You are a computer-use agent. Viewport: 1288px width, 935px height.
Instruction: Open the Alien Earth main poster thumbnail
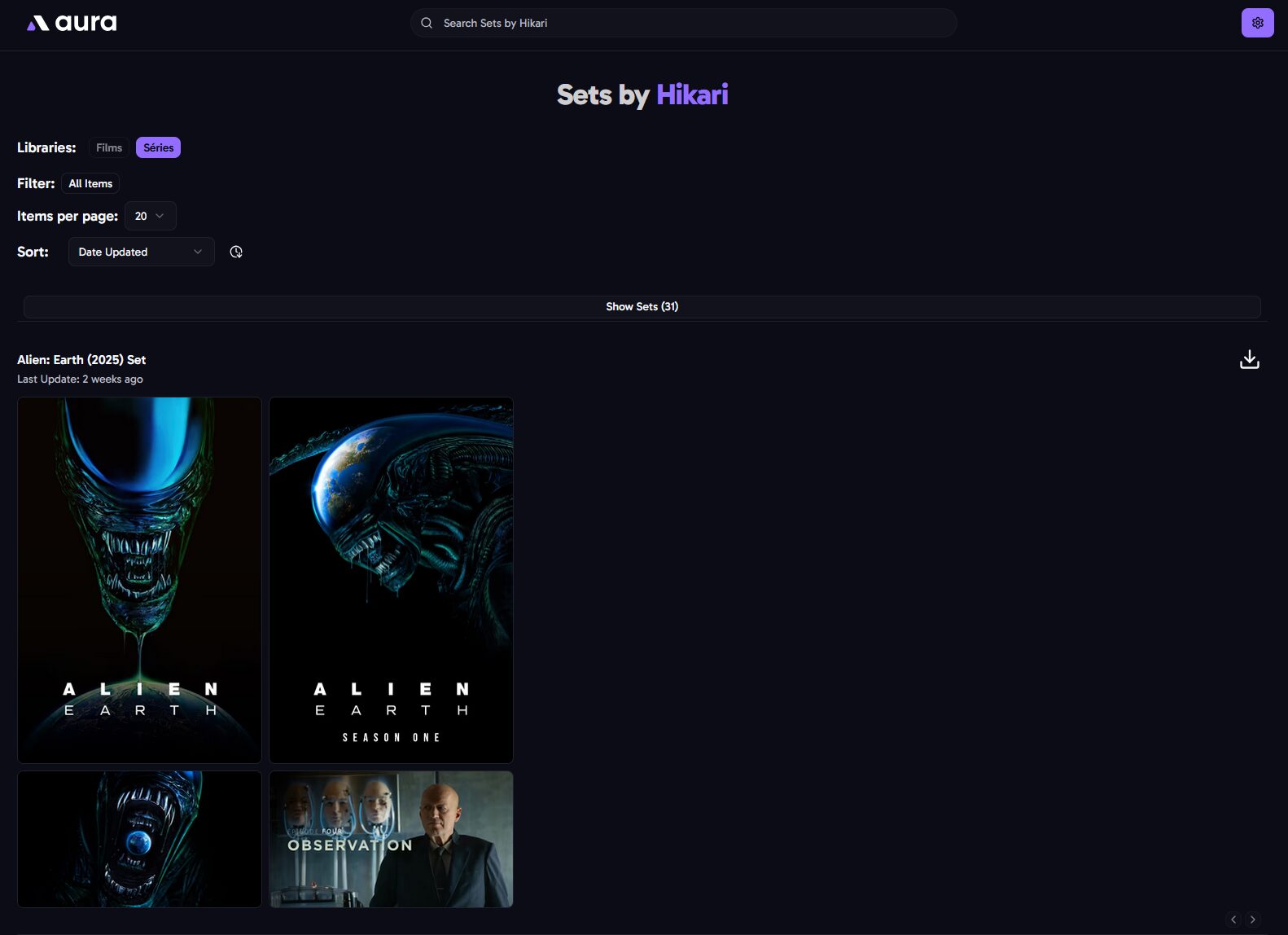tap(139, 580)
